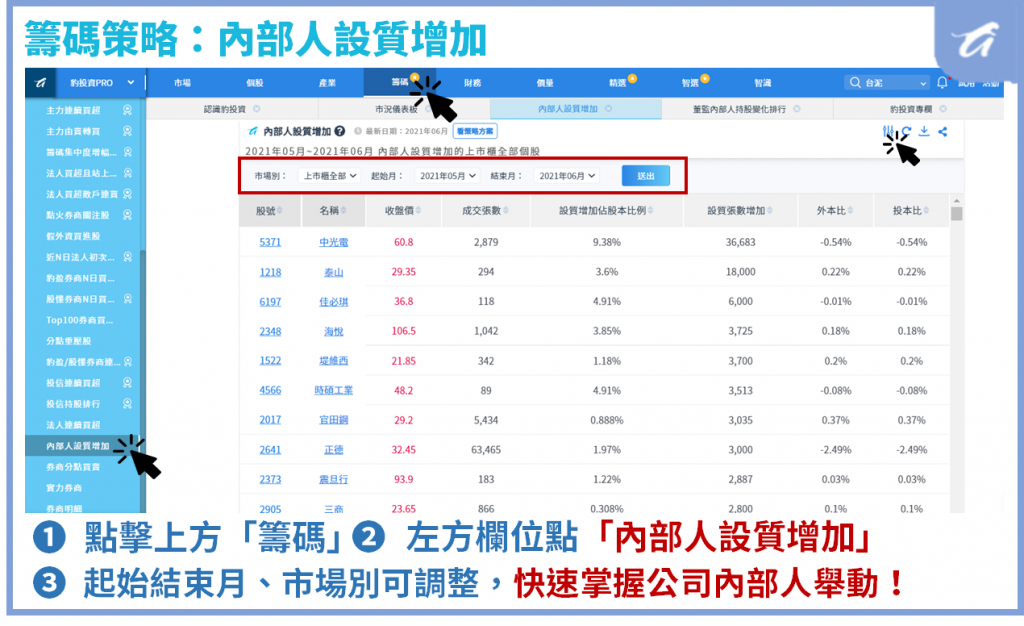1024x626 pixels.
Task: Select 分點重壓股 in the sidebar
Action: (69, 341)
